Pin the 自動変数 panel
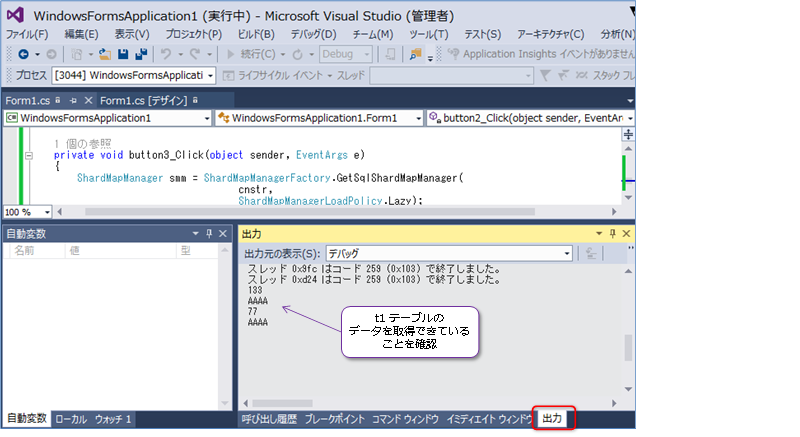 pyautogui.click(x=209, y=234)
